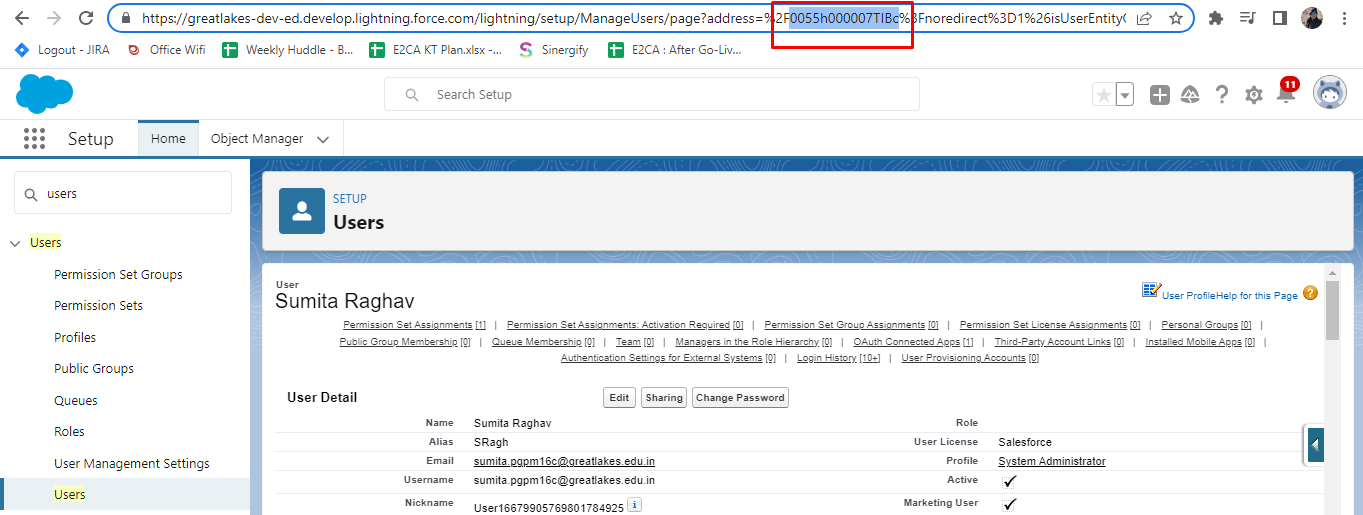This screenshot has width=1363, height=515.
Task: Expand the collapsed side panel arrow
Action: pyautogui.click(x=1315, y=444)
